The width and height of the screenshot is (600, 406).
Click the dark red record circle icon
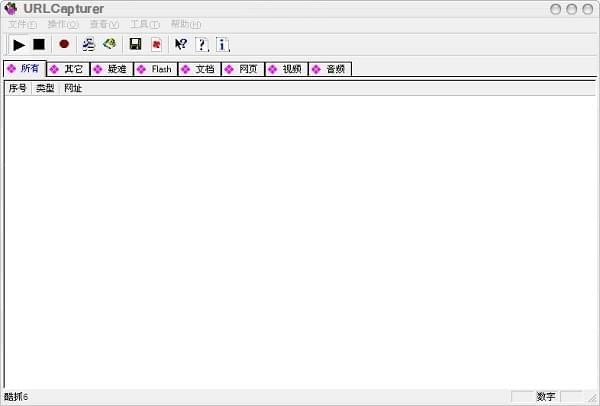click(x=64, y=44)
